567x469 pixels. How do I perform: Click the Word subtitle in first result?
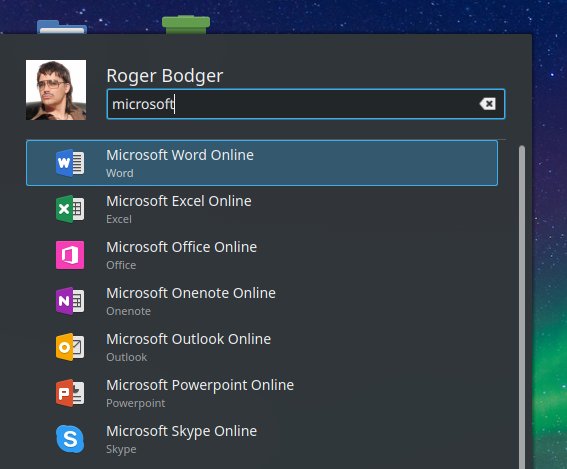[120, 173]
